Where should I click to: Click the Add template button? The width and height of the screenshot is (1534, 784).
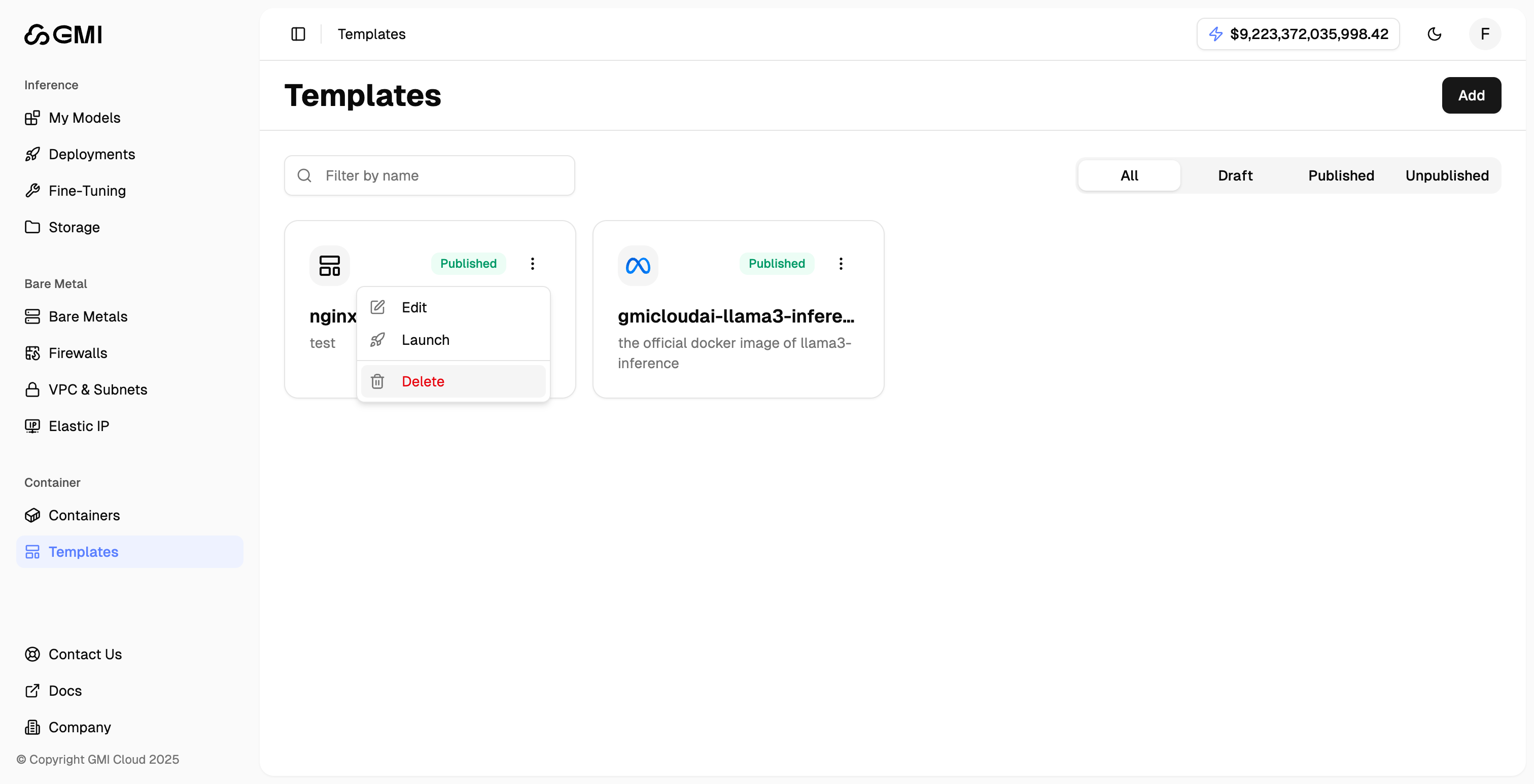point(1471,95)
